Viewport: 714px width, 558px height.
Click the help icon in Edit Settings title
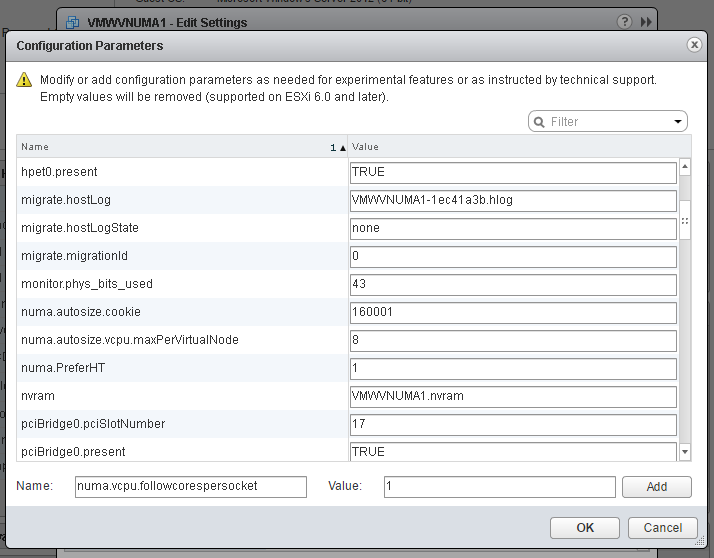click(625, 21)
